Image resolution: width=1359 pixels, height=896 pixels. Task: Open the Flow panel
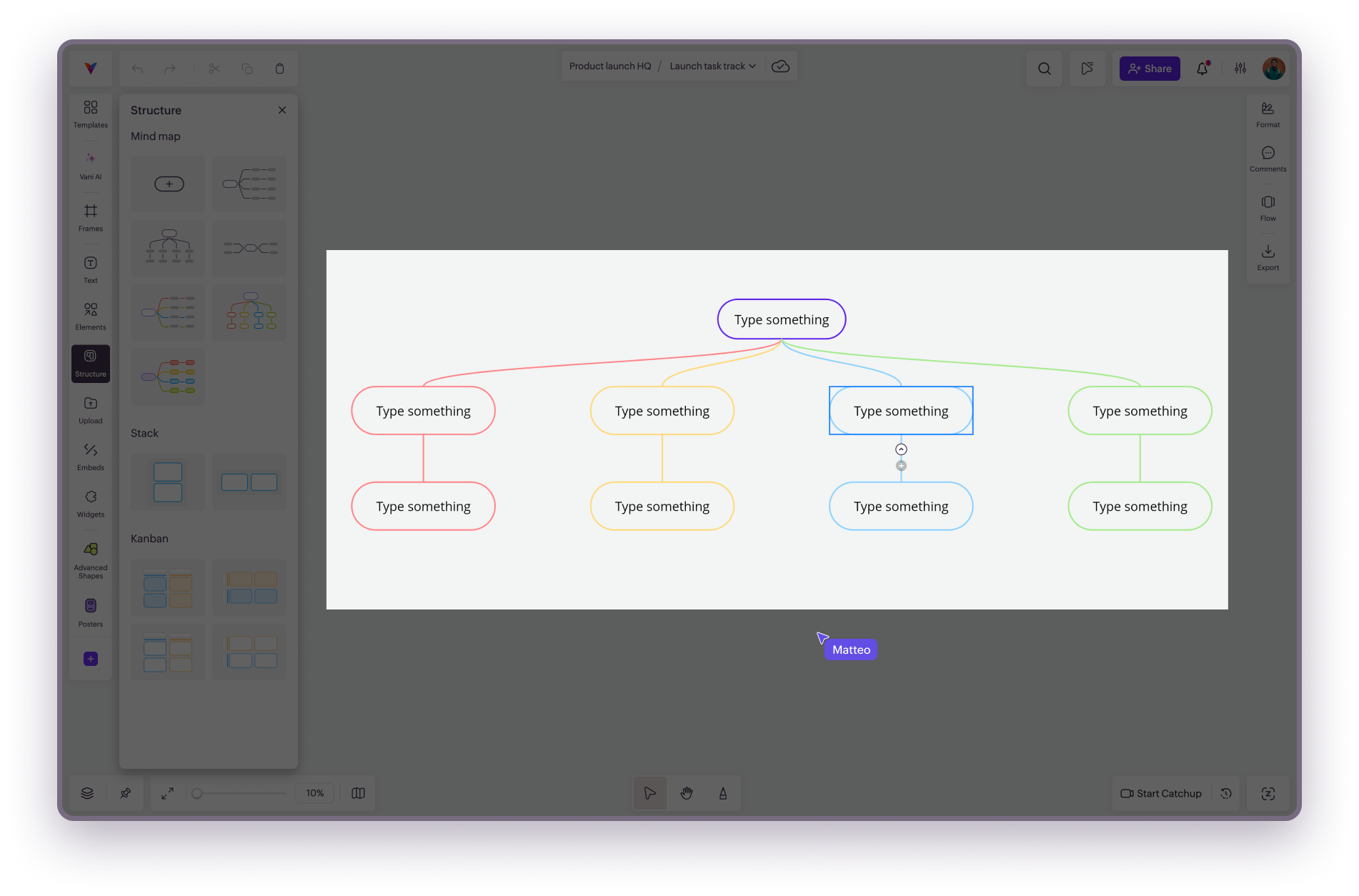point(1268,209)
